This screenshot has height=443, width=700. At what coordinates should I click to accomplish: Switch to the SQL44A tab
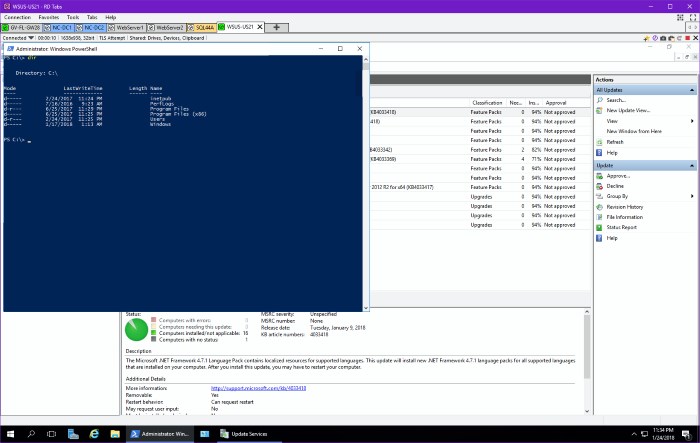click(201, 28)
